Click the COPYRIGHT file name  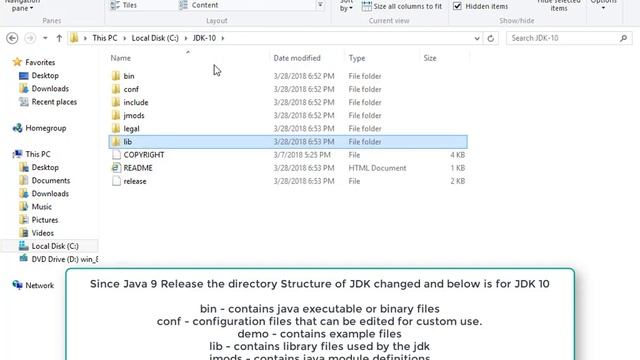click(144, 155)
